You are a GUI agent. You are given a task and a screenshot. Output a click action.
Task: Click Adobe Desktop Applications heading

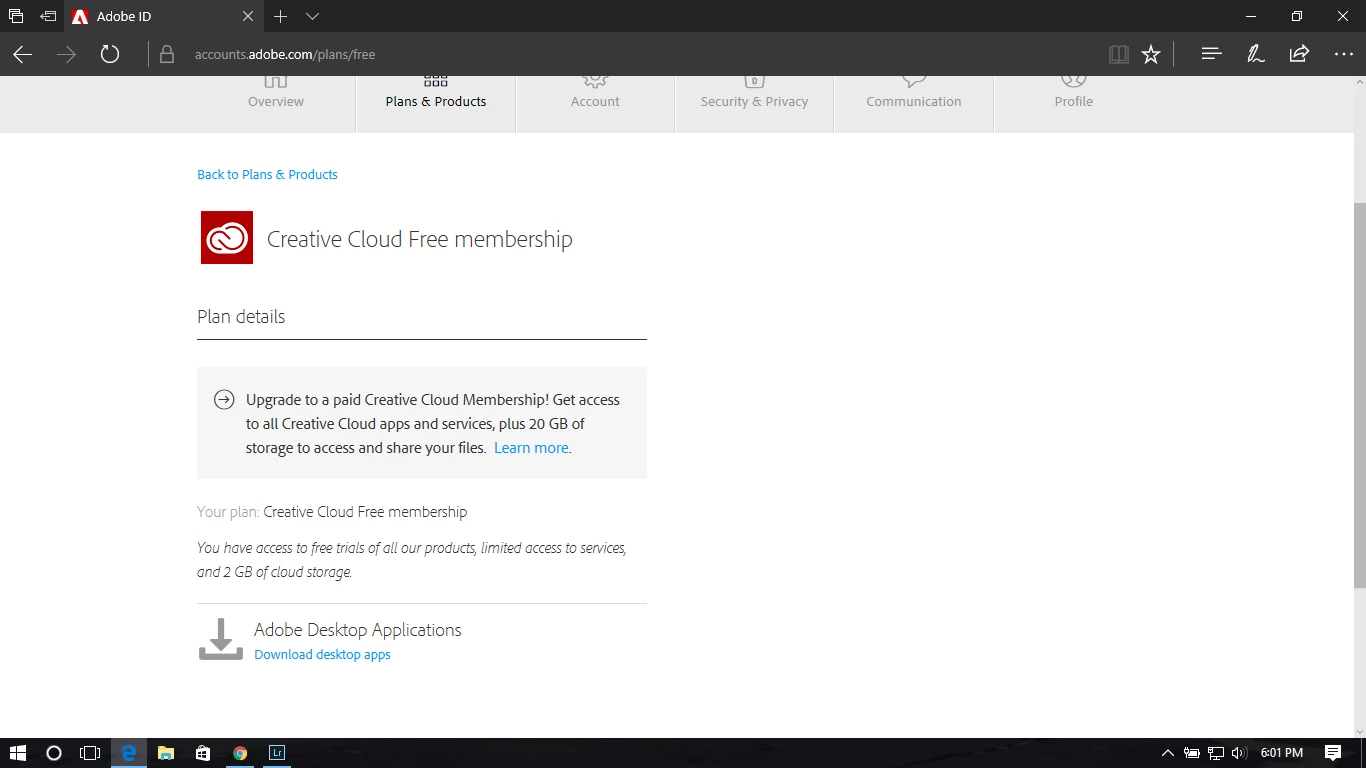[x=358, y=630]
